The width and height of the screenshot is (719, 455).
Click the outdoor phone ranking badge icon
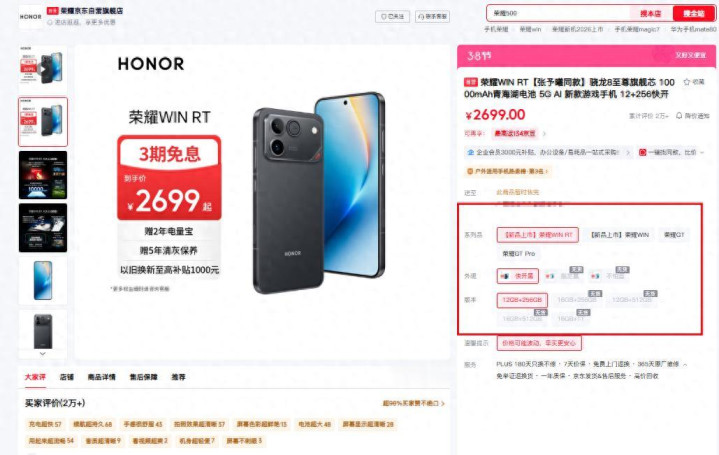pos(470,171)
